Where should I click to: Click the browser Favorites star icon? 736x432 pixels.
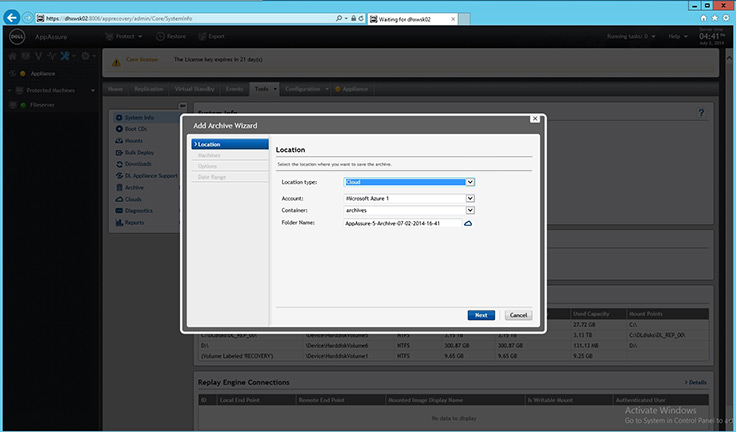pyautogui.click(x=714, y=18)
